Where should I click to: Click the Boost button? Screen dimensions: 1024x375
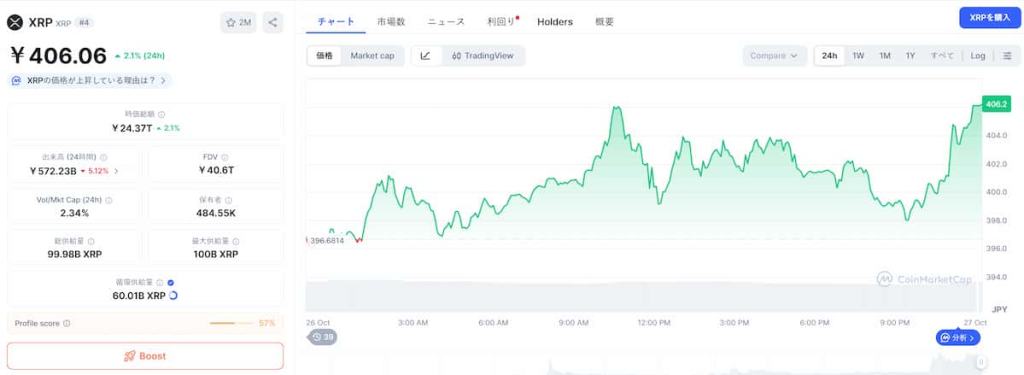[146, 356]
